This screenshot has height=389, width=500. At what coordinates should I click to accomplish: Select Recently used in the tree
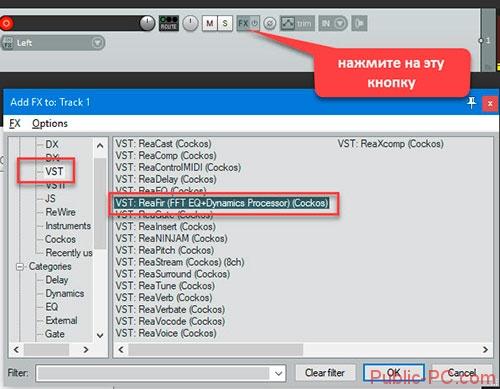[x=69, y=253]
